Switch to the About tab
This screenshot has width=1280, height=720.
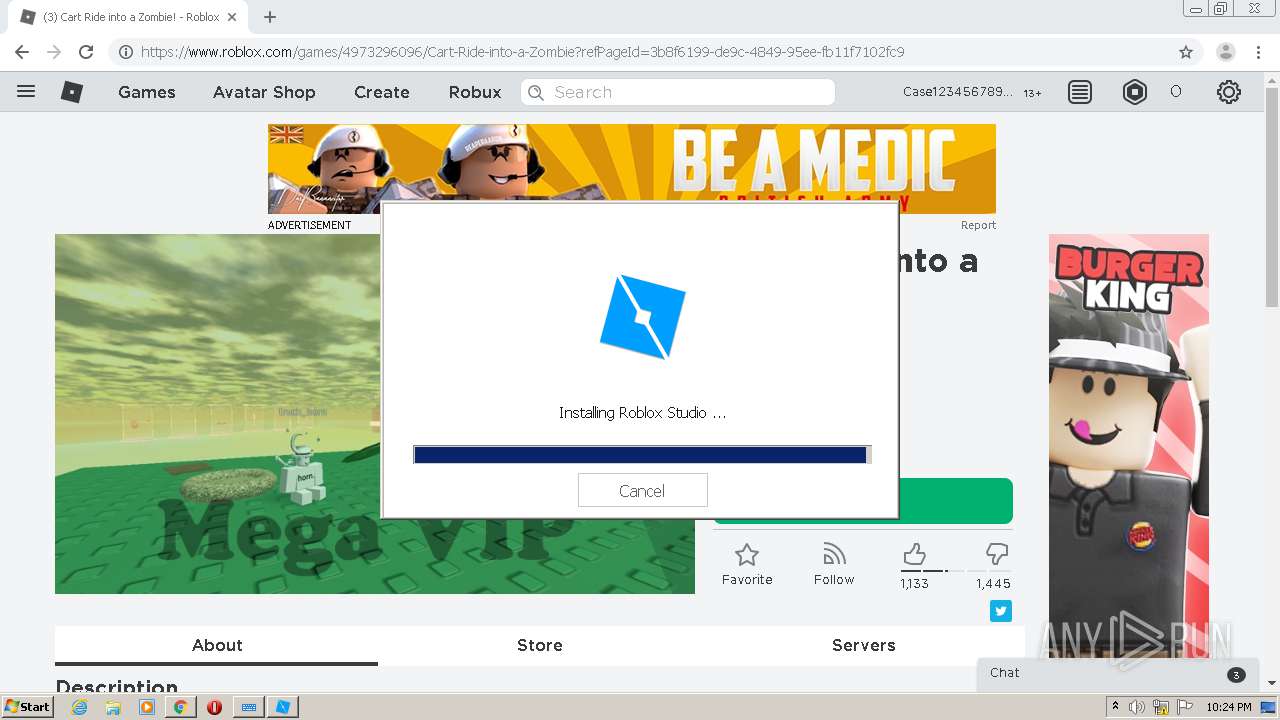217,645
